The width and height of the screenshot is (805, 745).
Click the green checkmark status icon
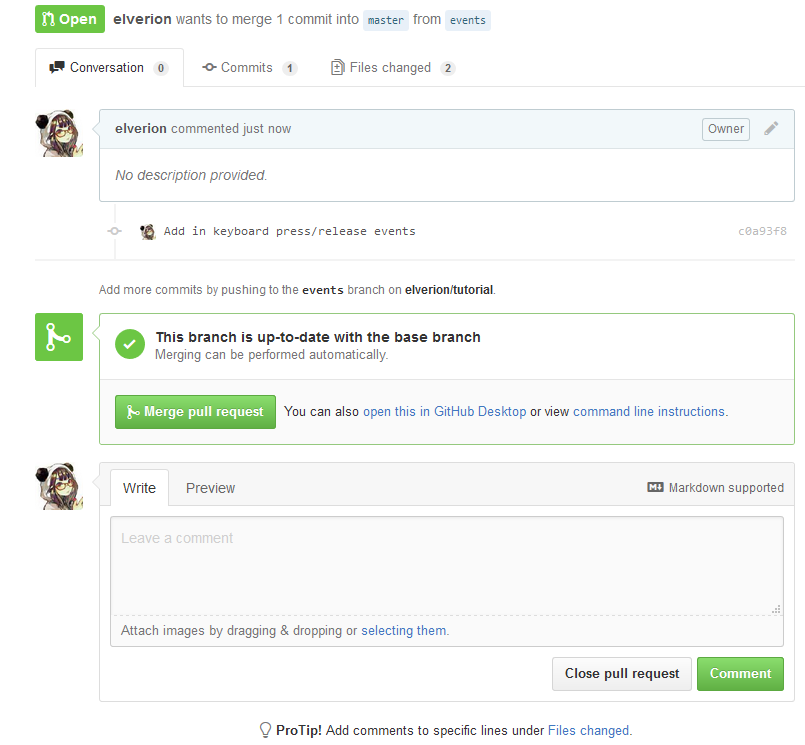[129, 345]
